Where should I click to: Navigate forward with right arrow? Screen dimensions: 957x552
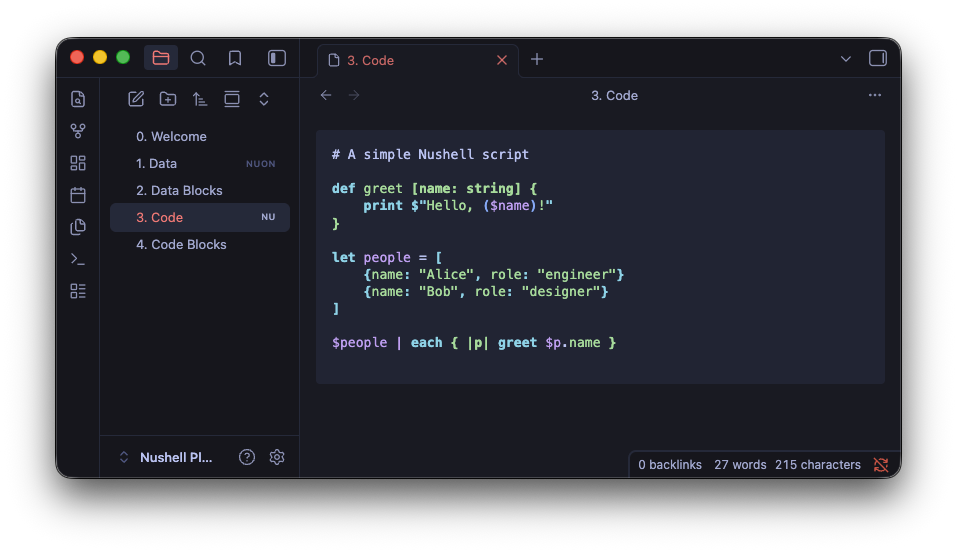click(x=354, y=95)
